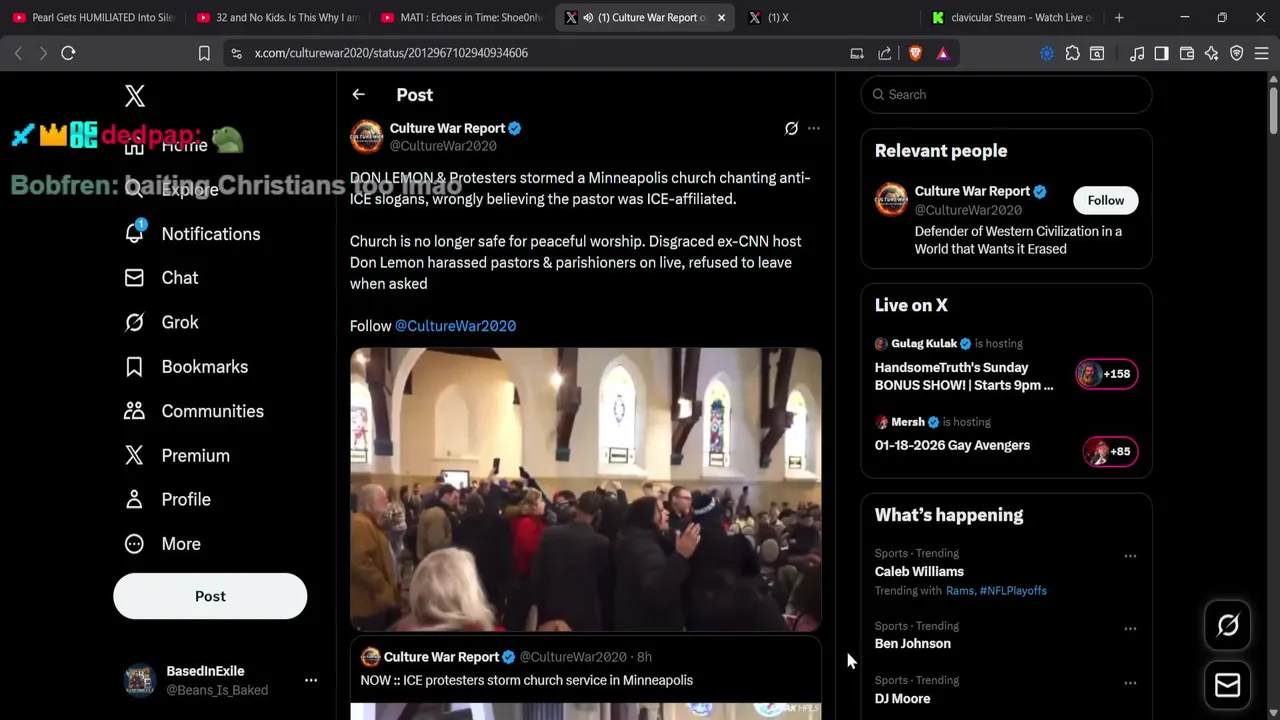Click the More circle icon in the sidebar

134,544
